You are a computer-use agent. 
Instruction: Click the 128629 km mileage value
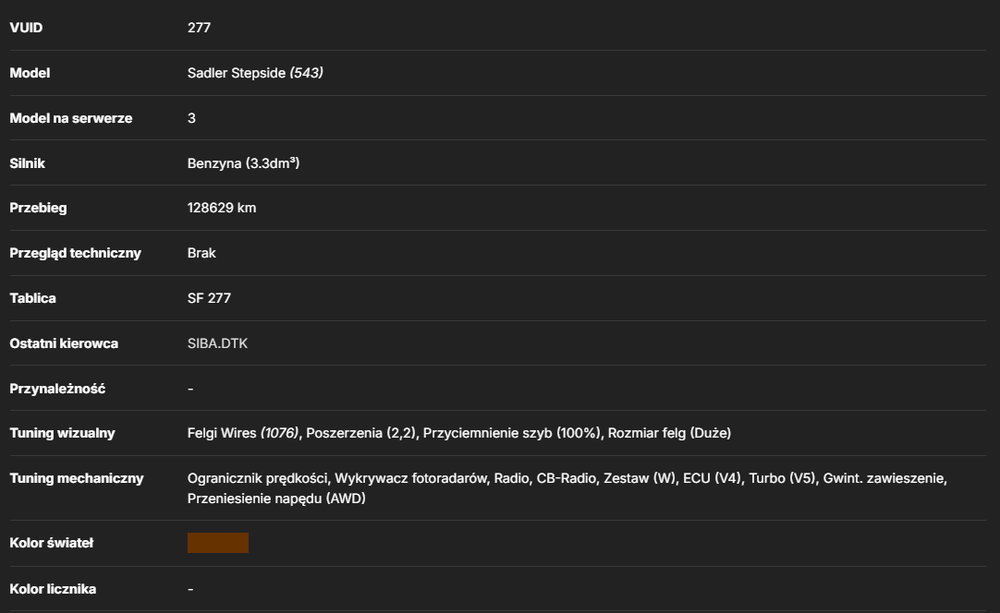click(222, 208)
